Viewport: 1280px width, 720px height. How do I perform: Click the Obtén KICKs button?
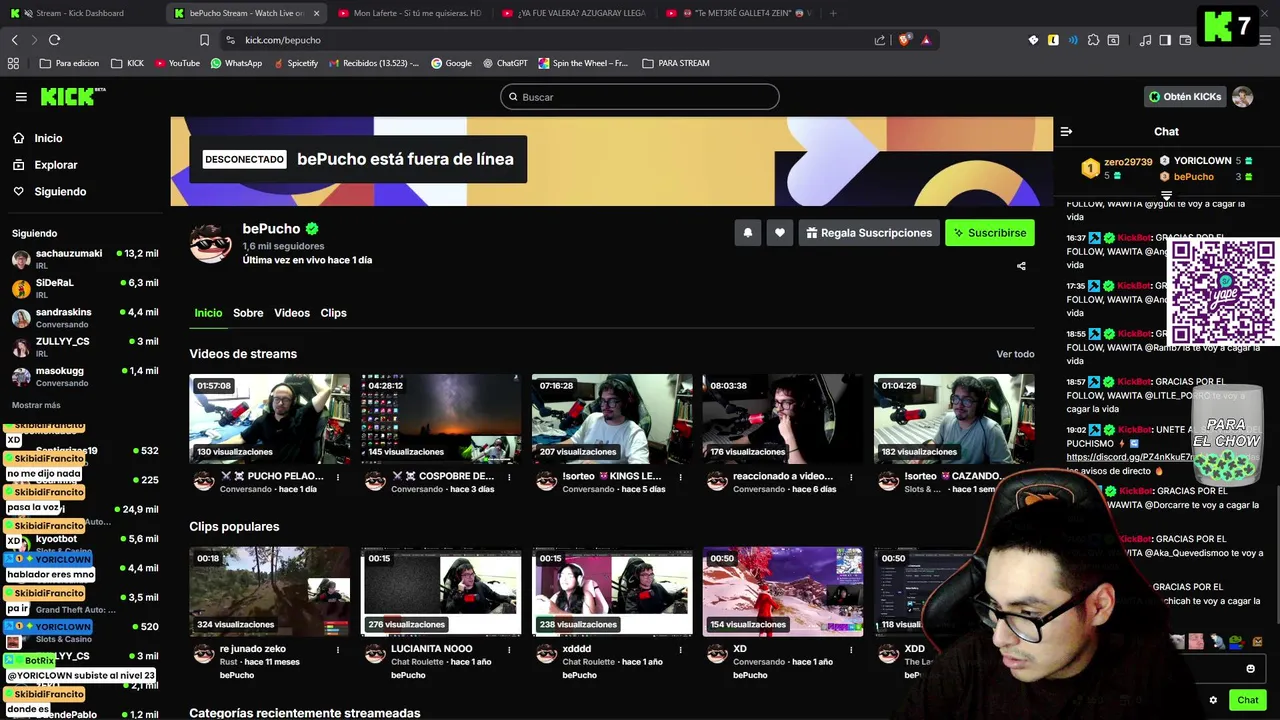[1185, 97]
